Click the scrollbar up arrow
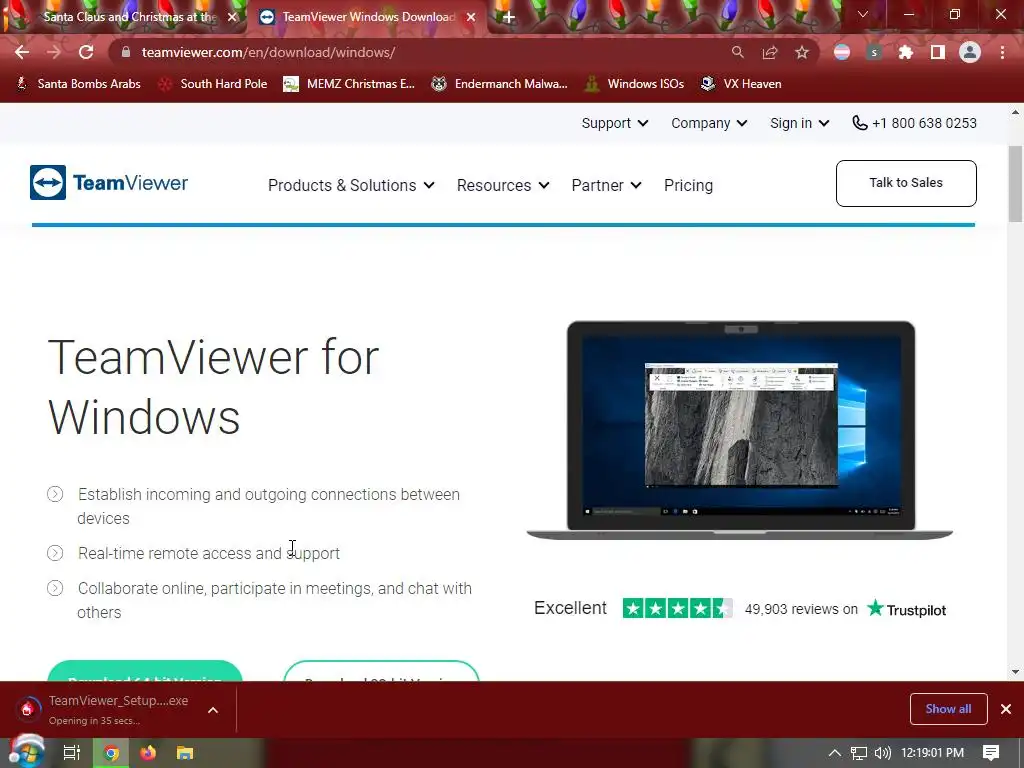 point(1015,112)
